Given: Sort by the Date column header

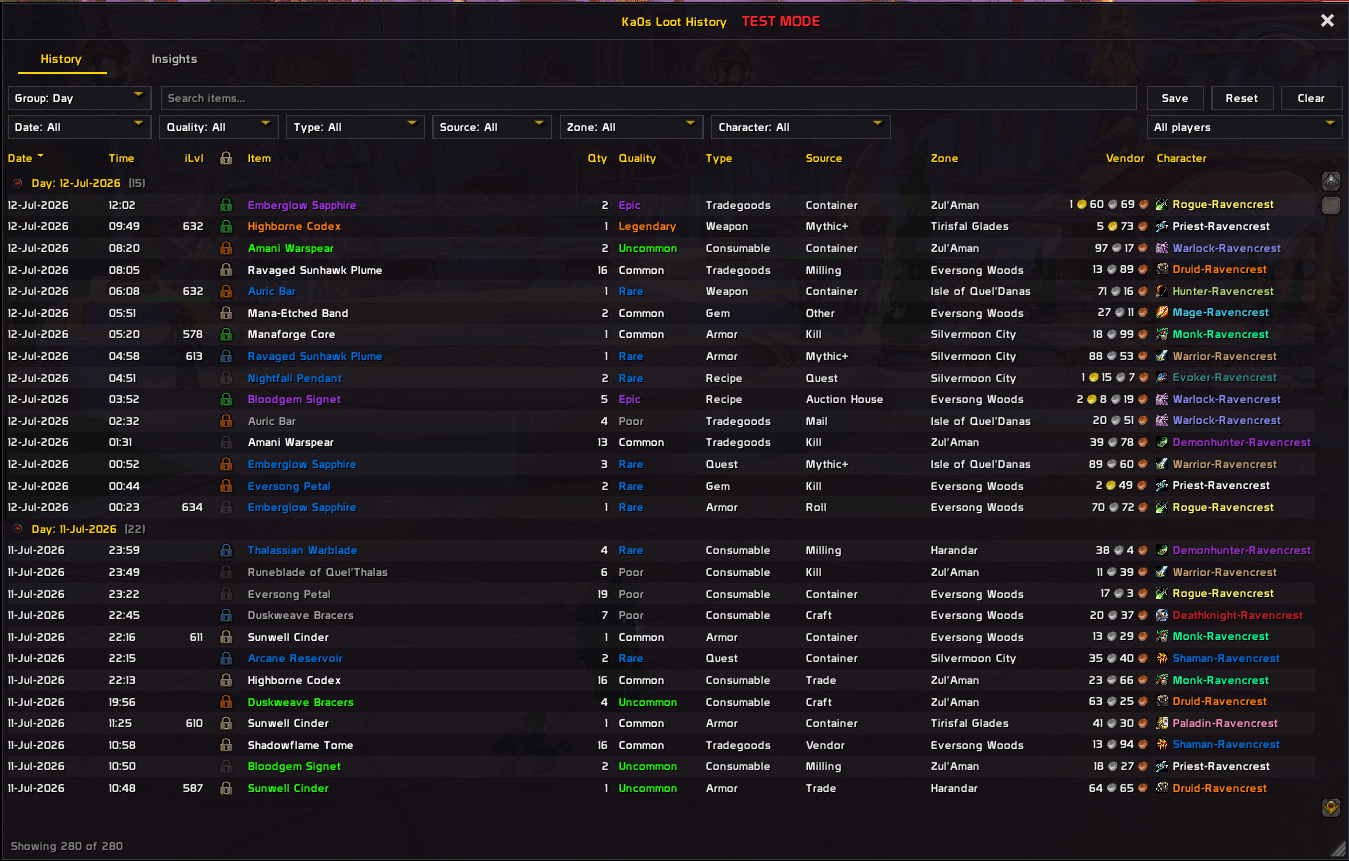Looking at the screenshot, I should pyautogui.click(x=20, y=158).
